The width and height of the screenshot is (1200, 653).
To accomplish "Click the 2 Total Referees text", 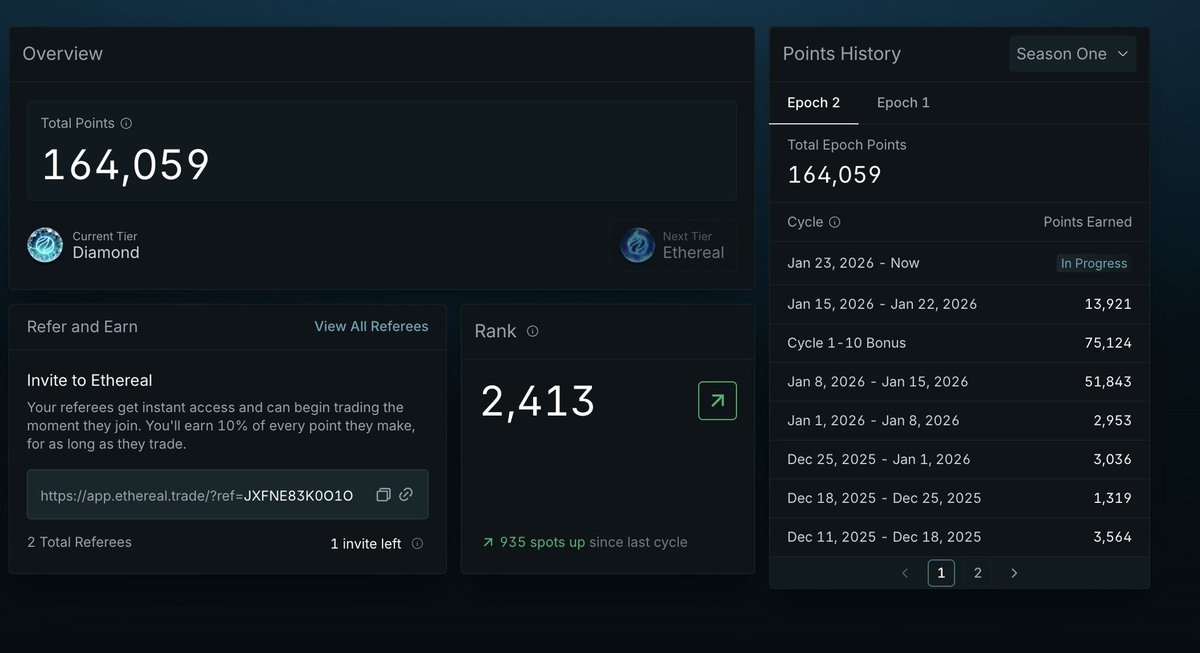I will pyautogui.click(x=80, y=542).
